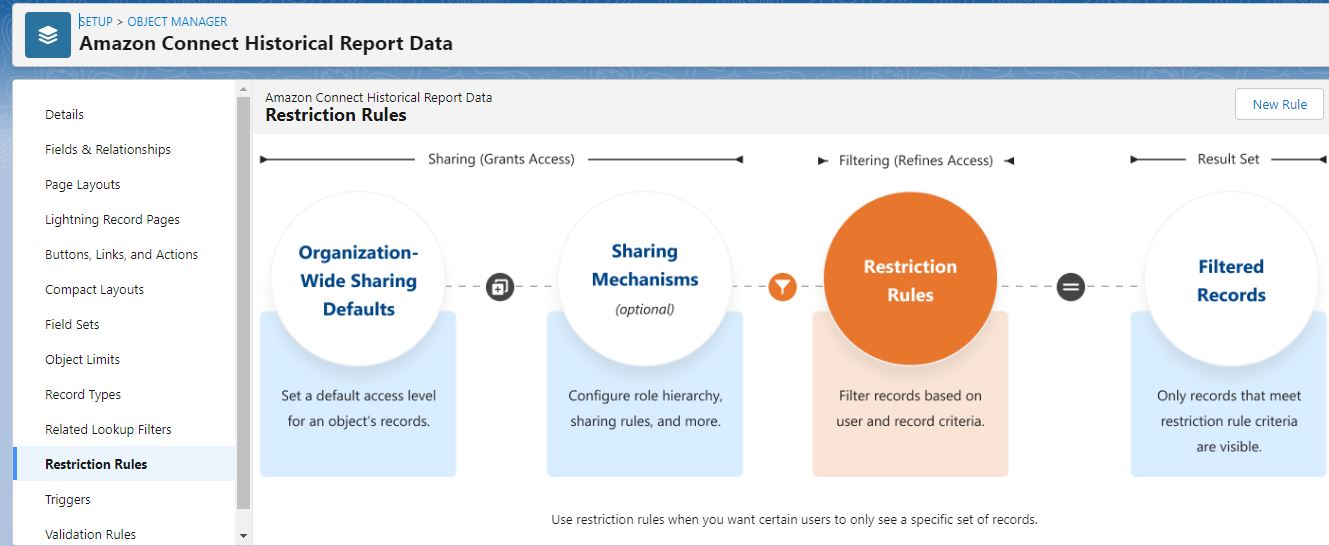Click the Filtered Records circle graphic
The width and height of the screenshot is (1329, 546).
pyautogui.click(x=1230, y=280)
